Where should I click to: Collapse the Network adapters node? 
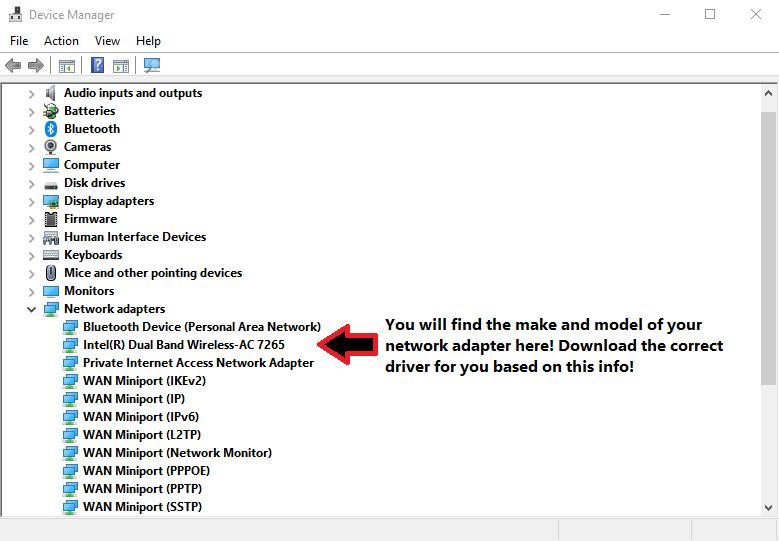coord(31,309)
